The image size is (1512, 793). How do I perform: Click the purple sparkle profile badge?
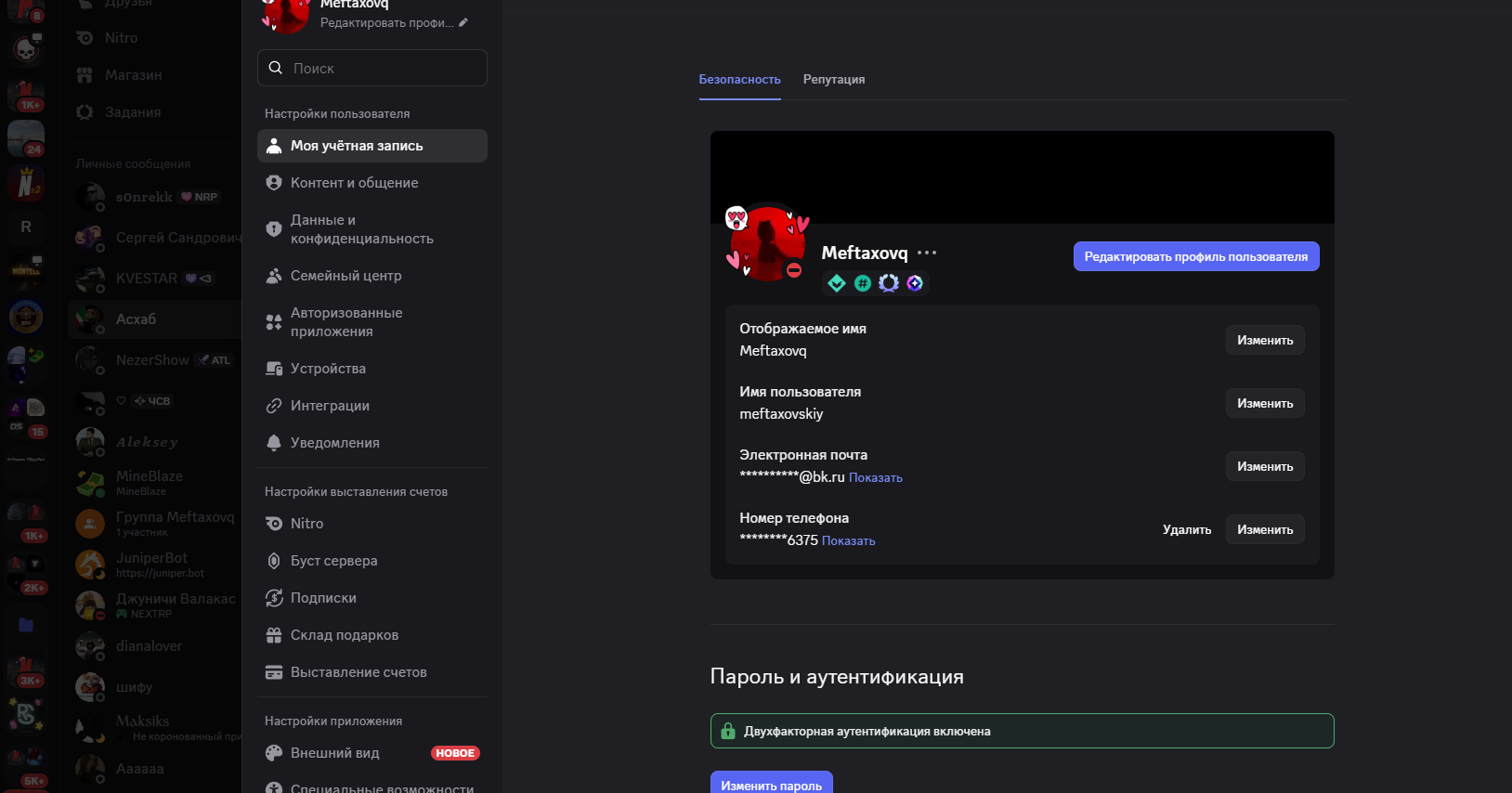point(915,283)
